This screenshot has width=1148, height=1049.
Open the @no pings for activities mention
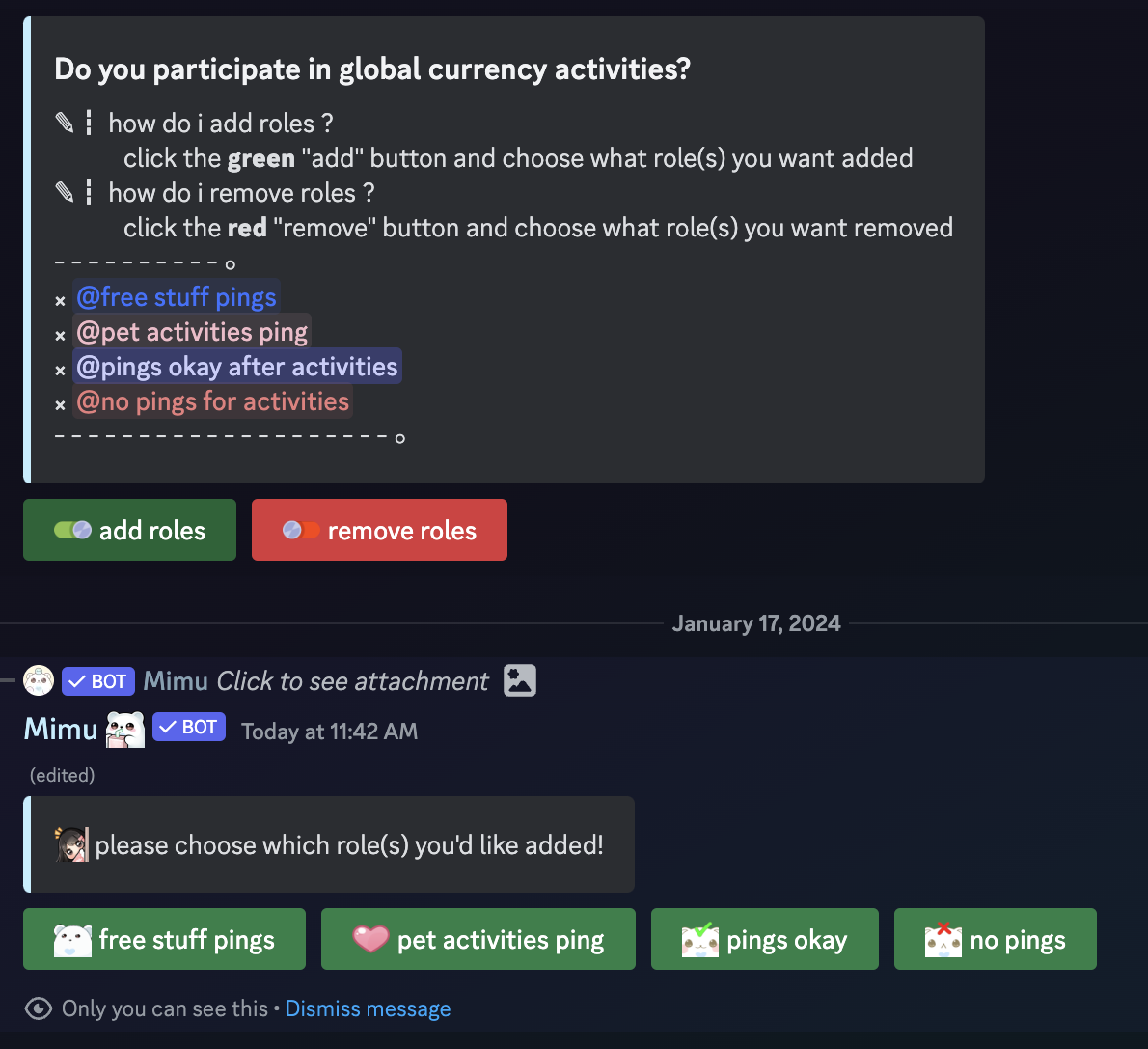pos(212,401)
